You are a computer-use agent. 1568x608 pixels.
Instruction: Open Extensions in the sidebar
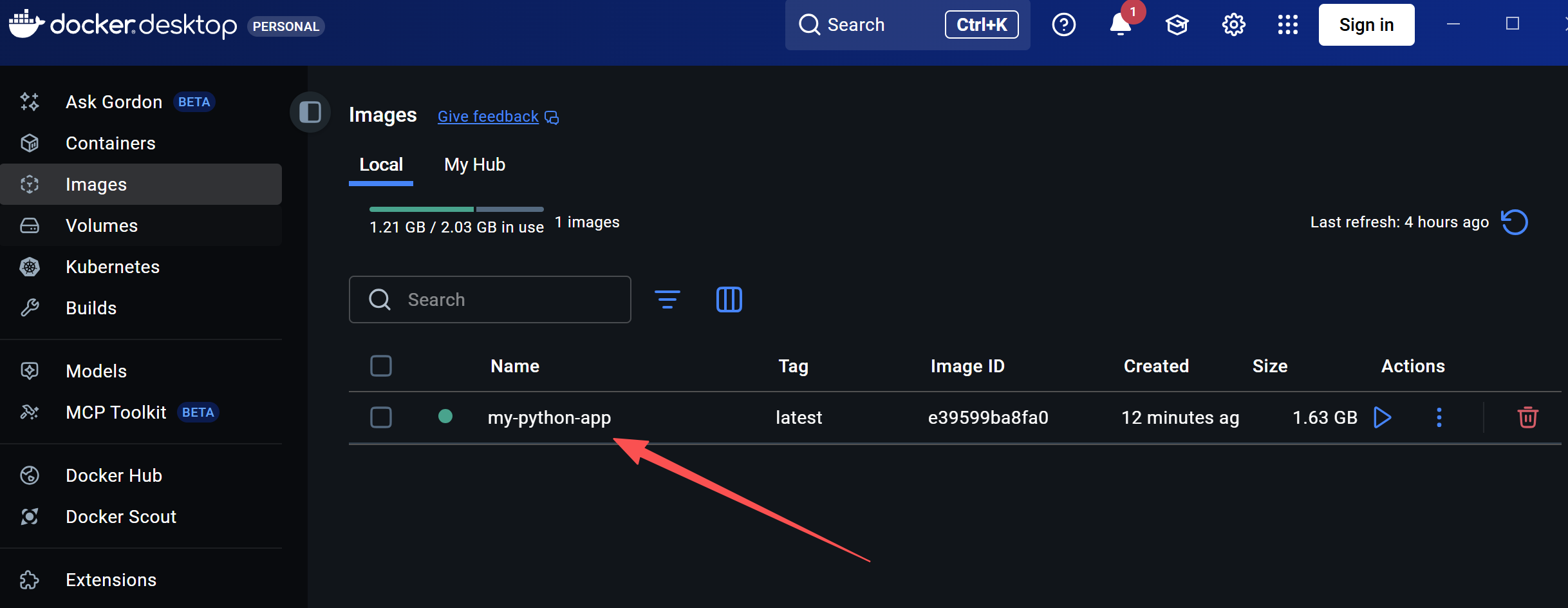pyautogui.click(x=141, y=580)
